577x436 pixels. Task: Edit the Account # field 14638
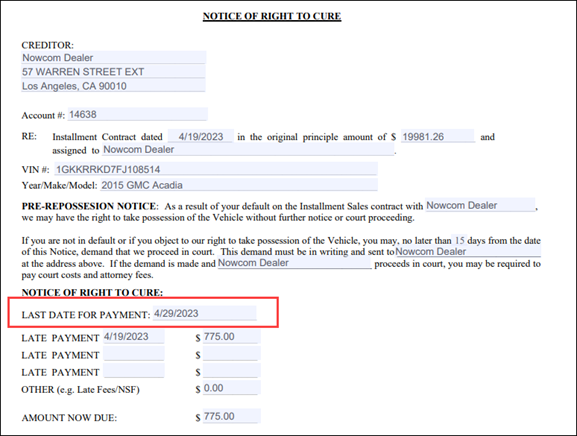click(138, 114)
